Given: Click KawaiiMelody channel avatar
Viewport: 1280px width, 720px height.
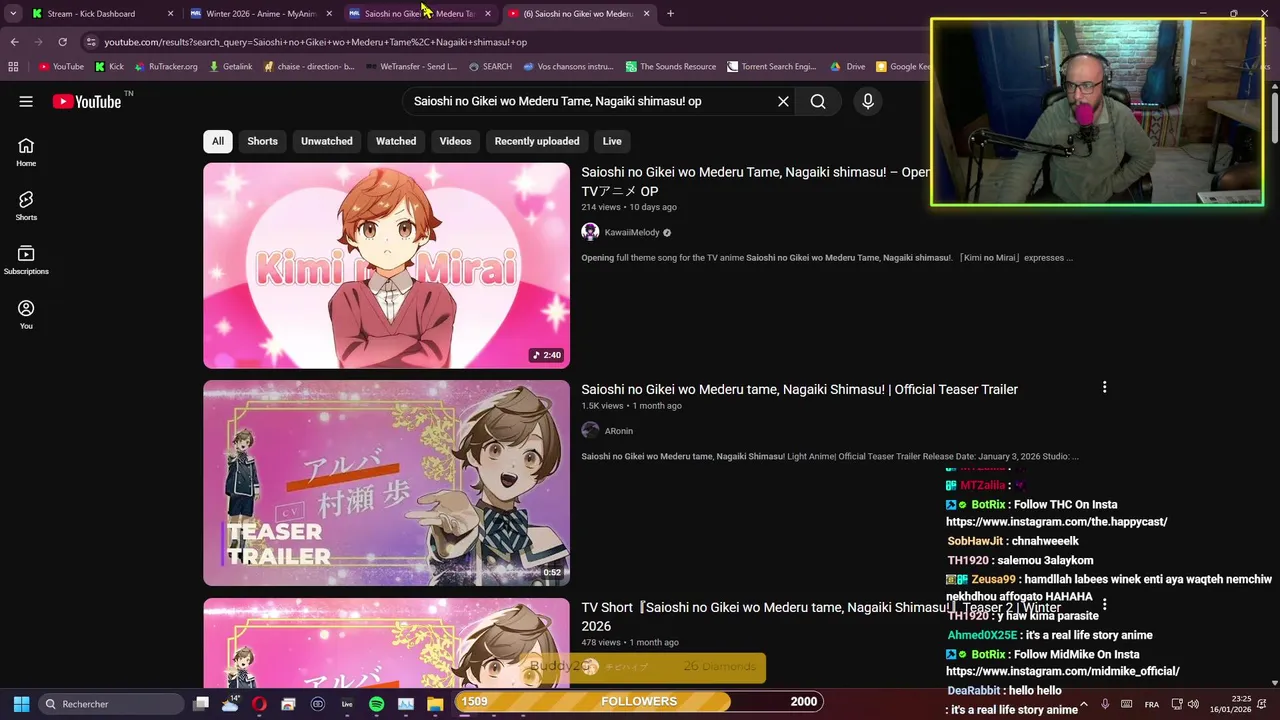Looking at the screenshot, I should pyautogui.click(x=590, y=232).
